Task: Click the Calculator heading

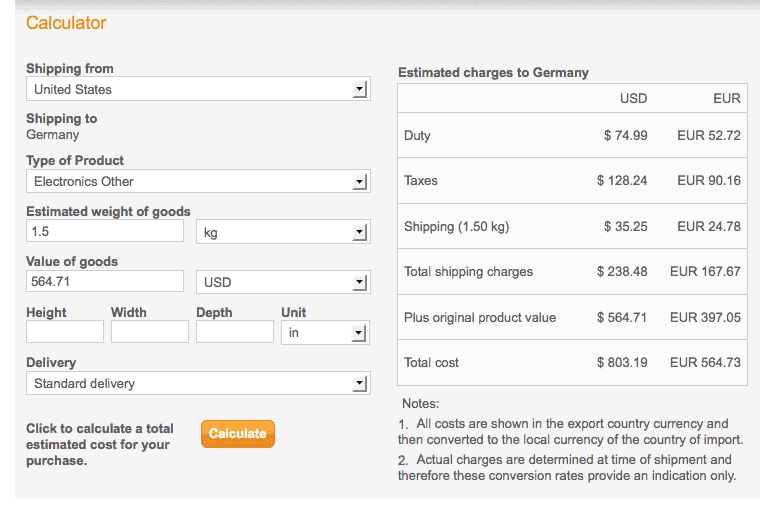Action: (x=66, y=23)
